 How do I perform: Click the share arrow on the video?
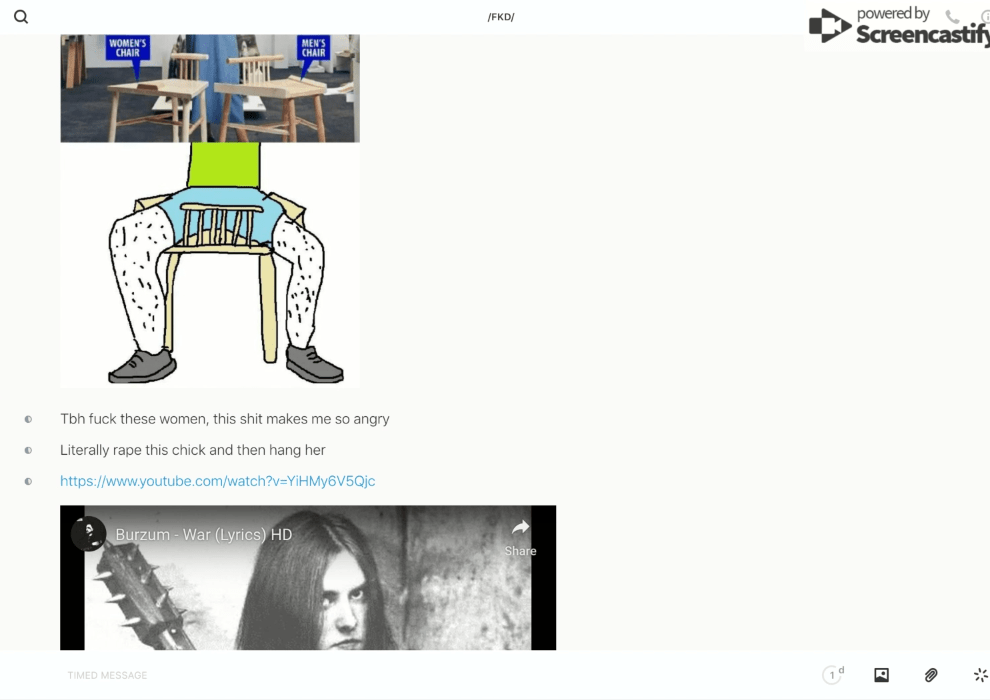pyautogui.click(x=520, y=529)
